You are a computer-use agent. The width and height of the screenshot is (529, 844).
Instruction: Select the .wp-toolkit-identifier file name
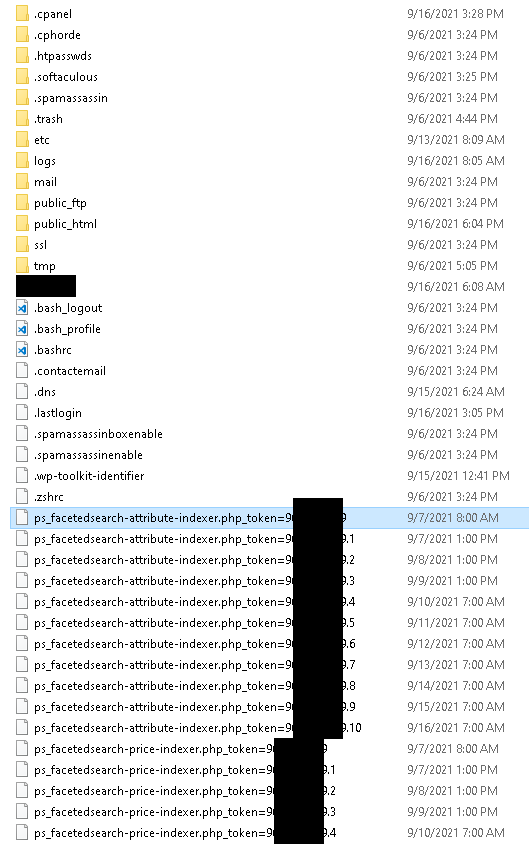89,476
